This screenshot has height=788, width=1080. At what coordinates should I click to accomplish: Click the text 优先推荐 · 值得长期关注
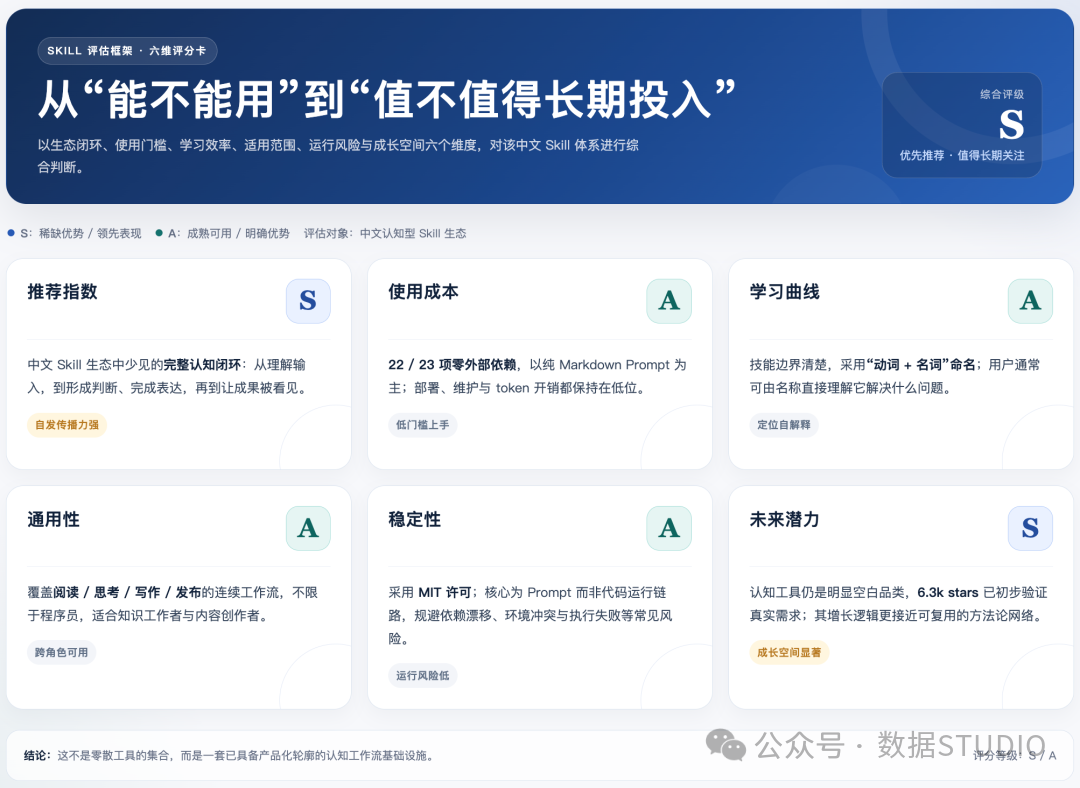[962, 156]
